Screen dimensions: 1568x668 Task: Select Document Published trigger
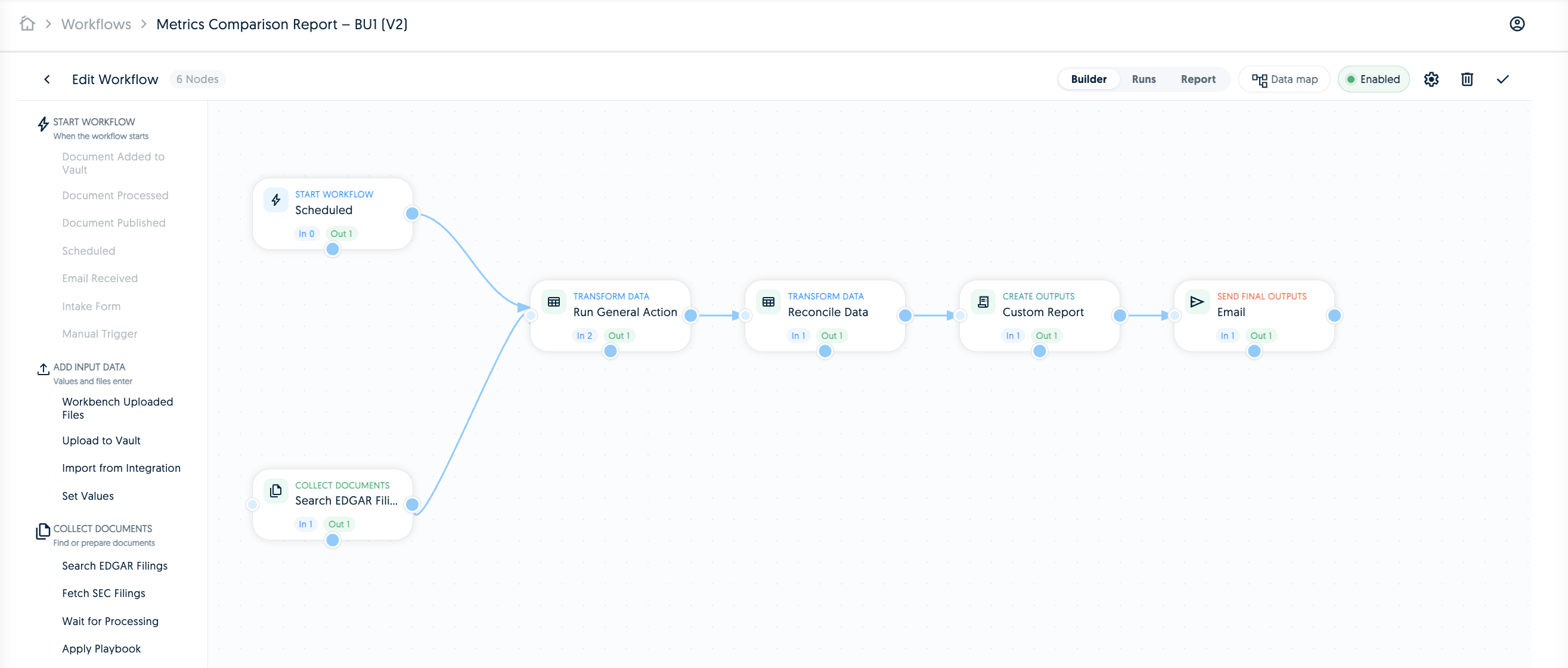113,223
